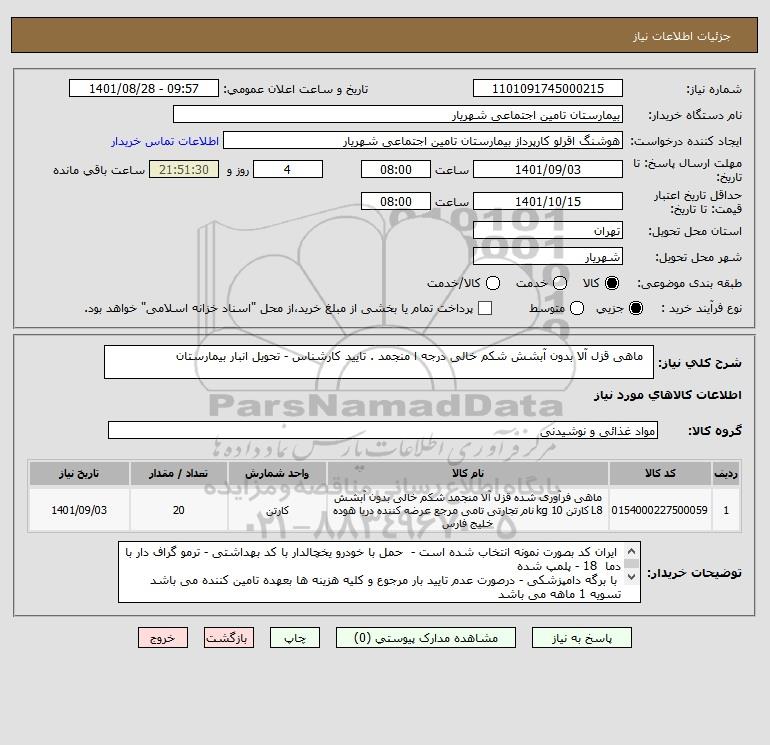This screenshot has width=770, height=745.
Task: Click the تعداد / مقدار column header
Action: click(x=179, y=473)
